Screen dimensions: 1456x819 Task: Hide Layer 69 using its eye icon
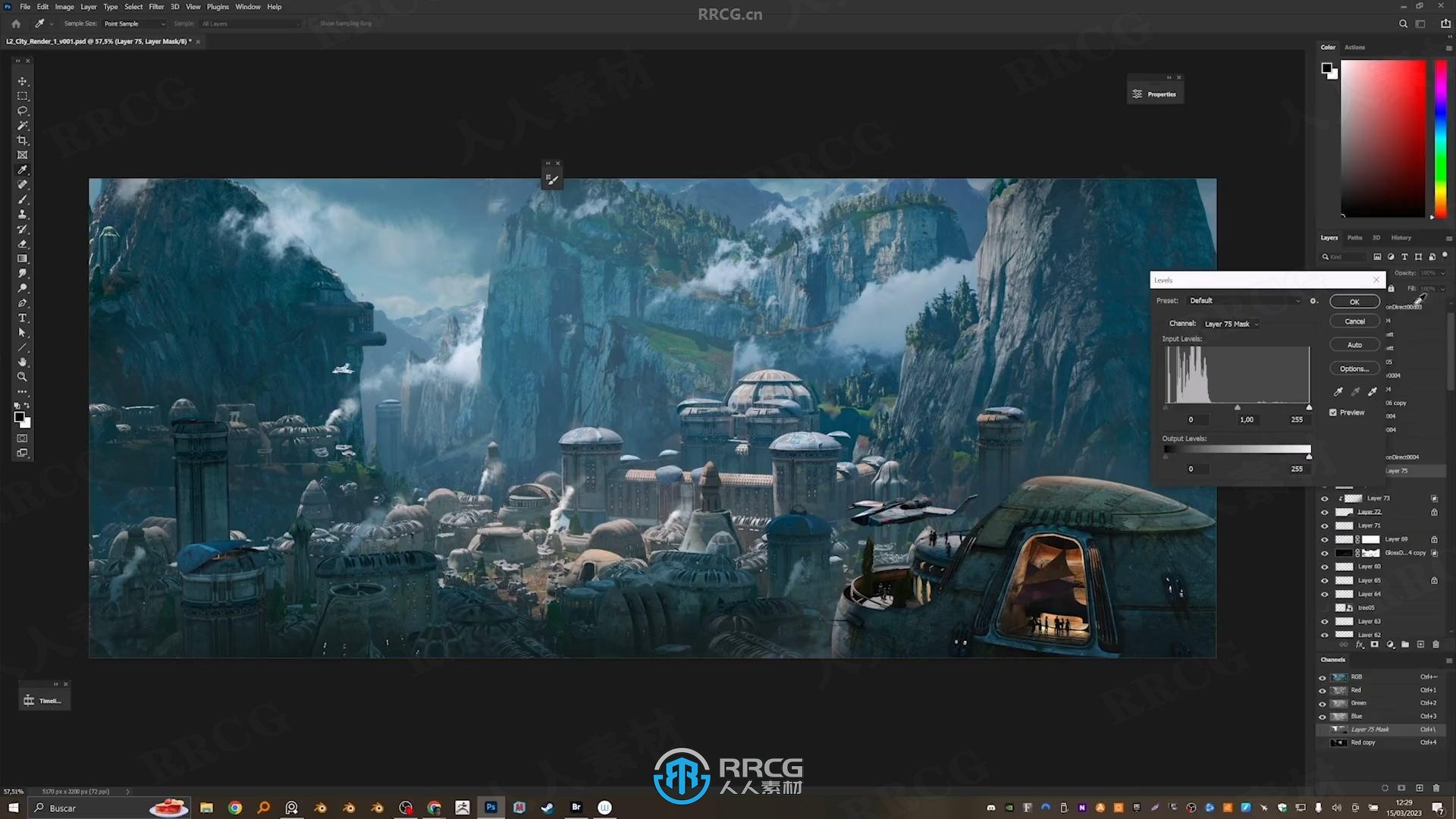[1325, 540]
